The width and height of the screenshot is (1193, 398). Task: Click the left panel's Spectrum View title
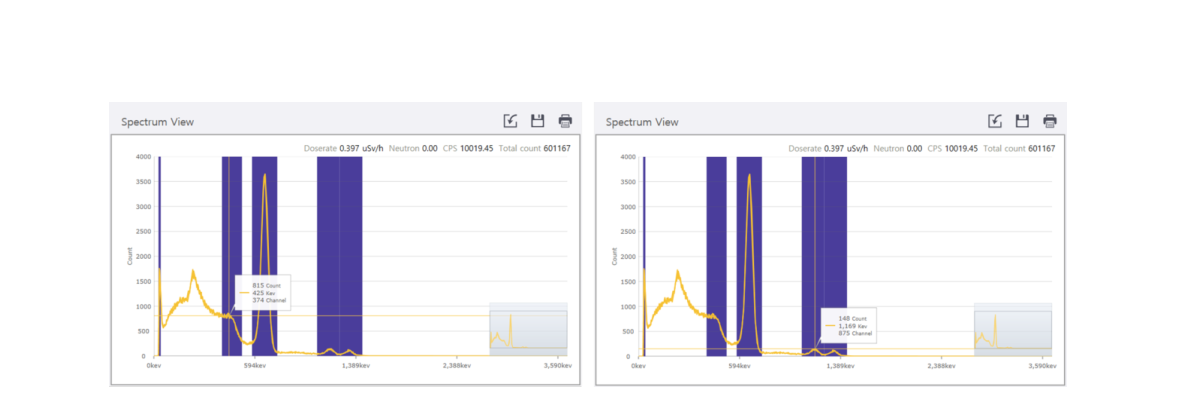tap(157, 122)
